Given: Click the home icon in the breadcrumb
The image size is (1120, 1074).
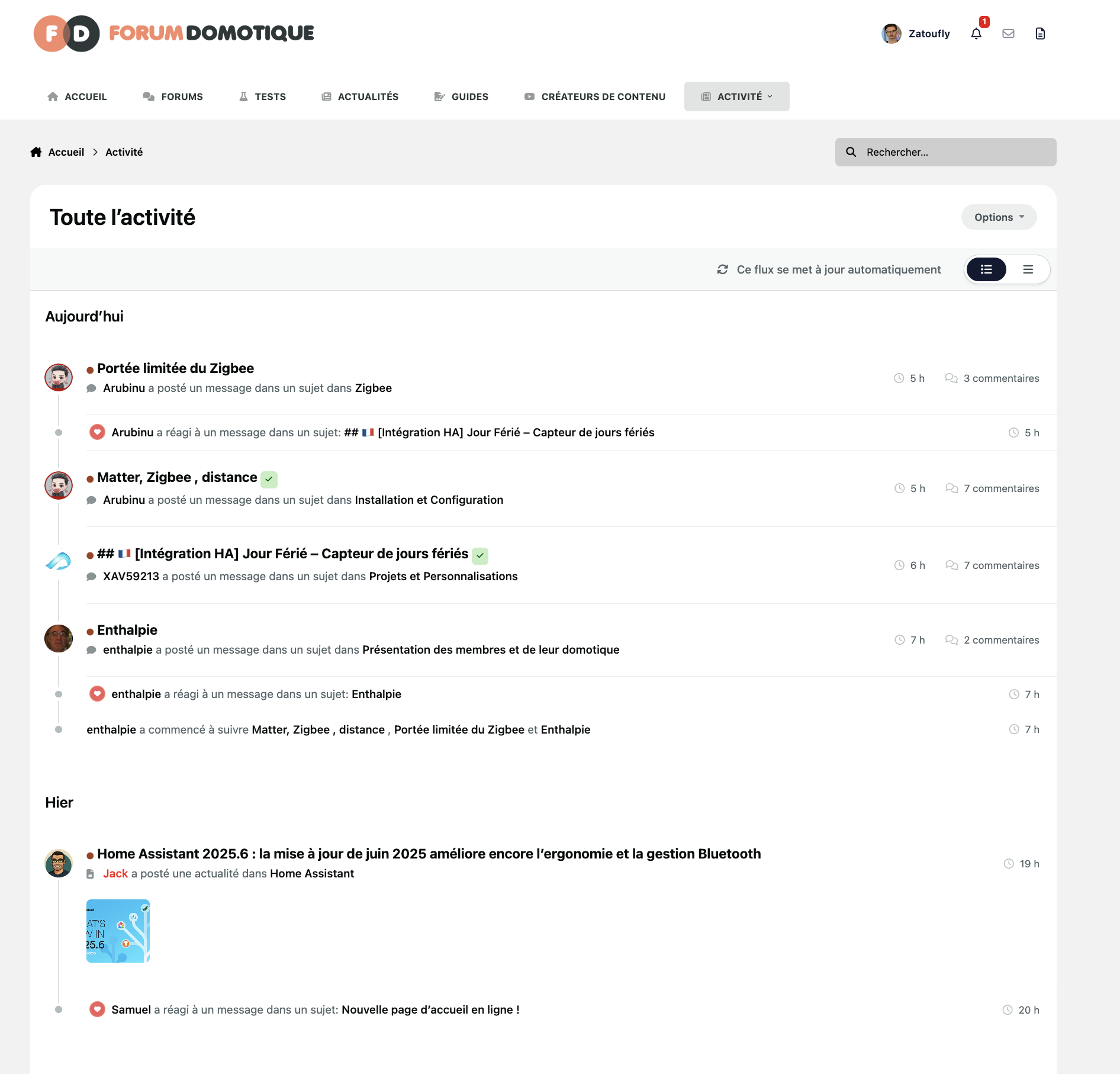Looking at the screenshot, I should tap(36, 152).
